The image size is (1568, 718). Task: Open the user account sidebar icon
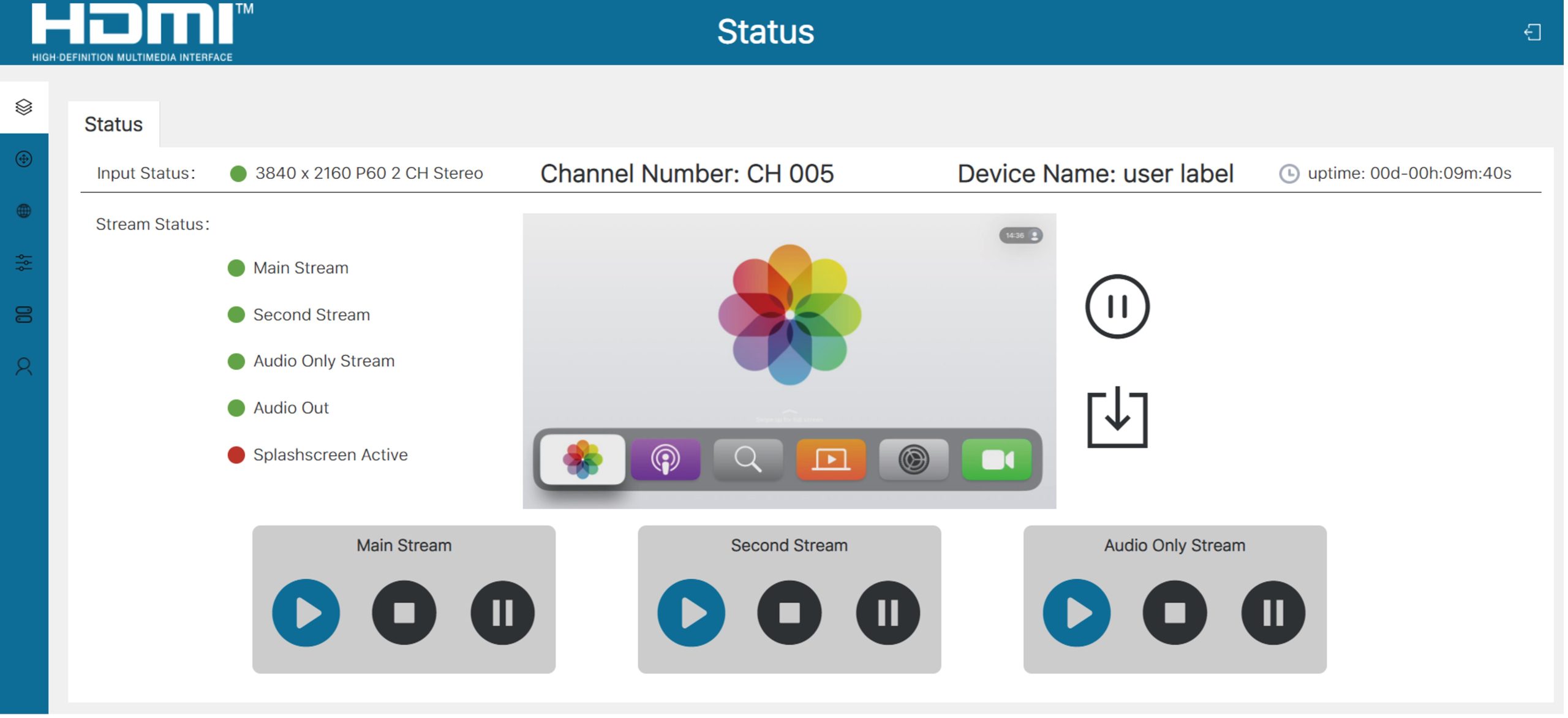tap(24, 368)
